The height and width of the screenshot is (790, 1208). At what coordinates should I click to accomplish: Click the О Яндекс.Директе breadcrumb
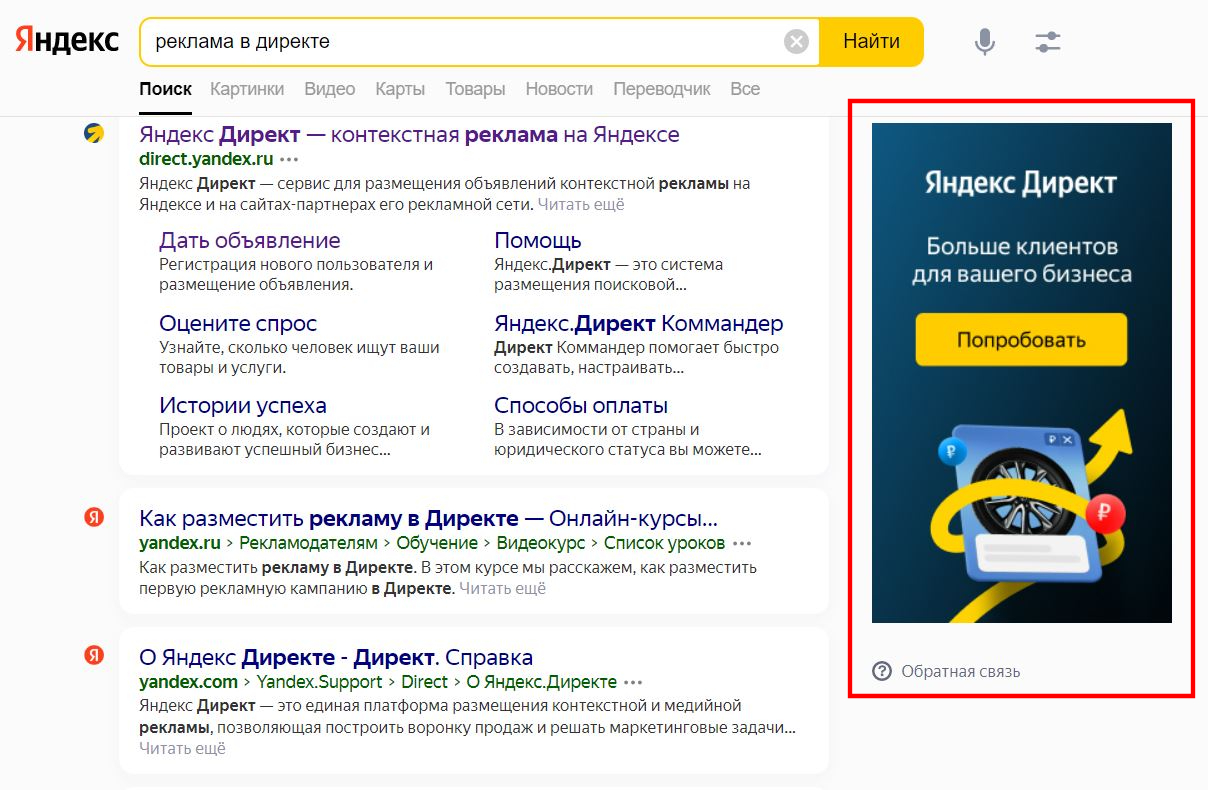[542, 682]
